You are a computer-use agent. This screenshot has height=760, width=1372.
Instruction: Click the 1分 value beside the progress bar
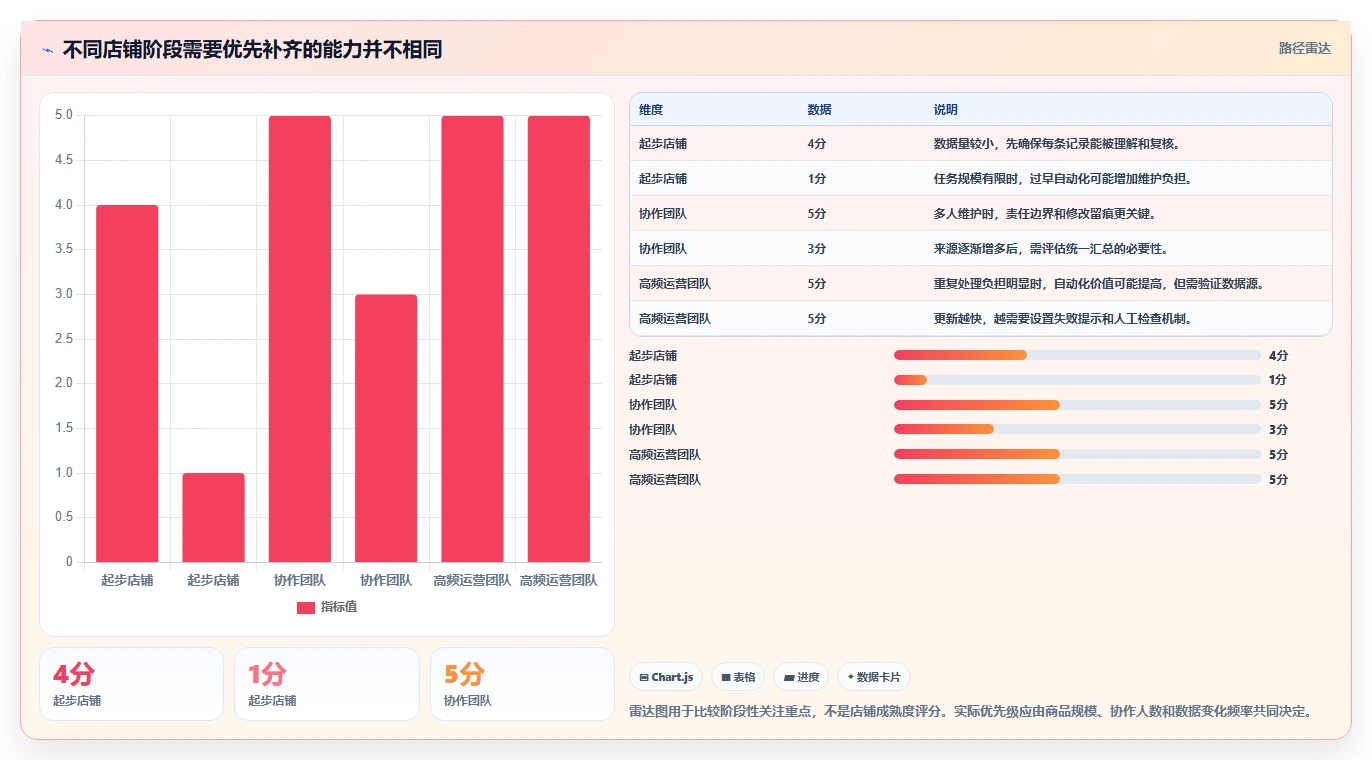pos(1278,380)
